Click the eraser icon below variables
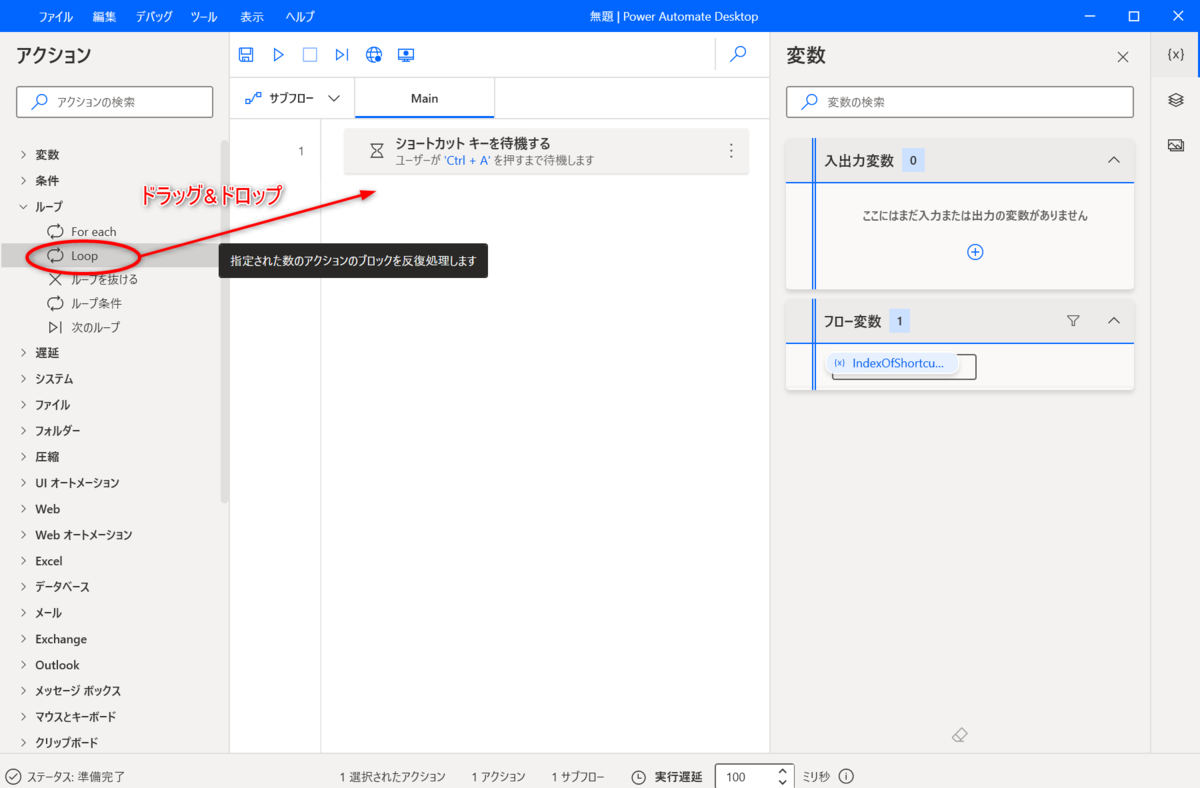Screen dimensions: 1200x788 (x=960, y=735)
